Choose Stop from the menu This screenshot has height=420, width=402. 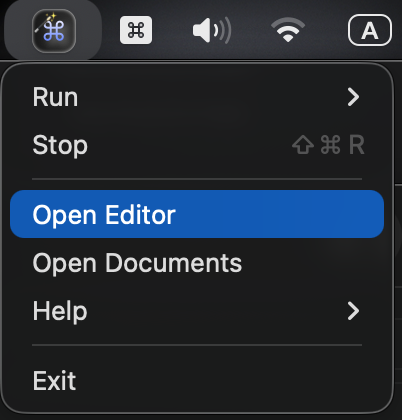pyautogui.click(x=197, y=145)
